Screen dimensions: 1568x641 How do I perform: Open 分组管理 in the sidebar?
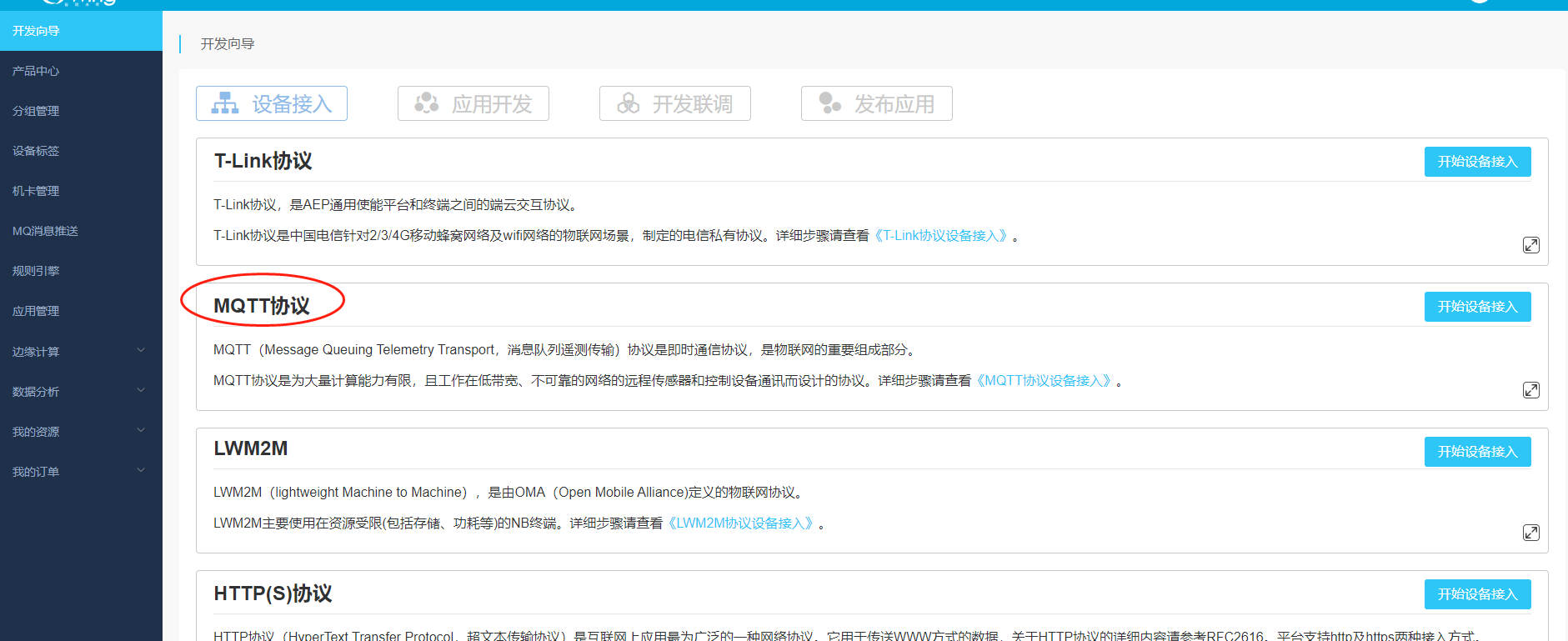coord(81,111)
